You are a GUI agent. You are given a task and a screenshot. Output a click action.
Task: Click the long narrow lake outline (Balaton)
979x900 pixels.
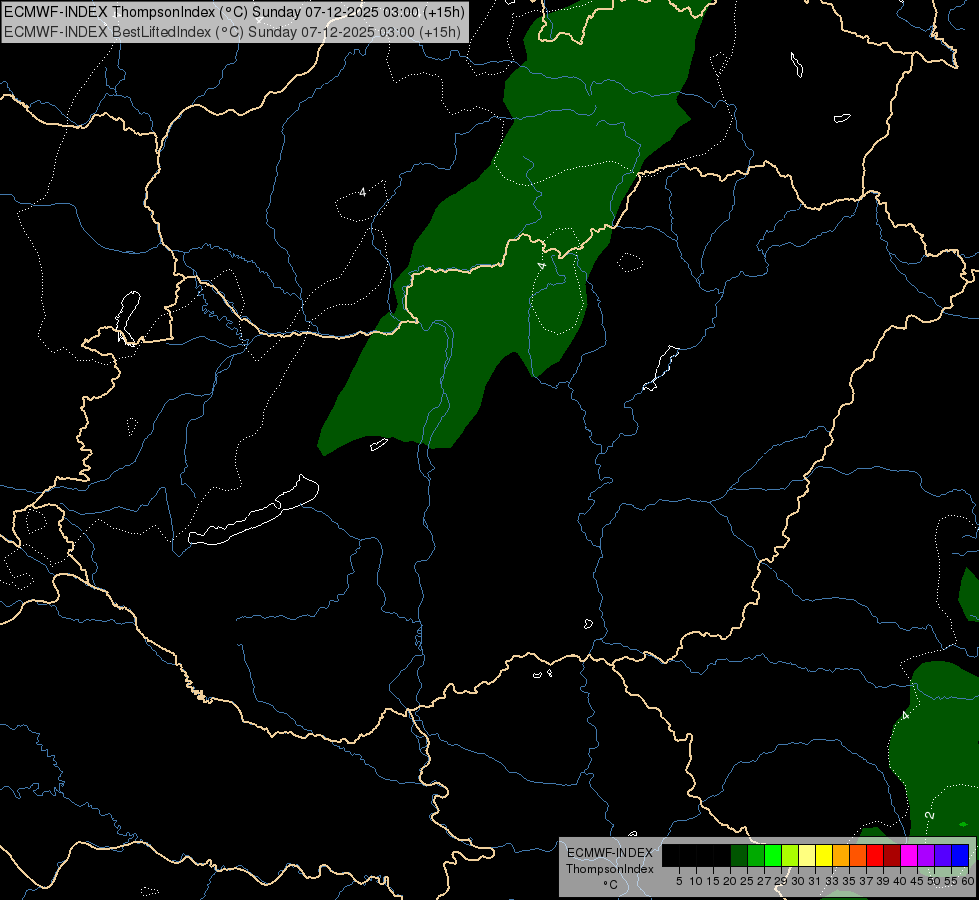click(x=254, y=511)
